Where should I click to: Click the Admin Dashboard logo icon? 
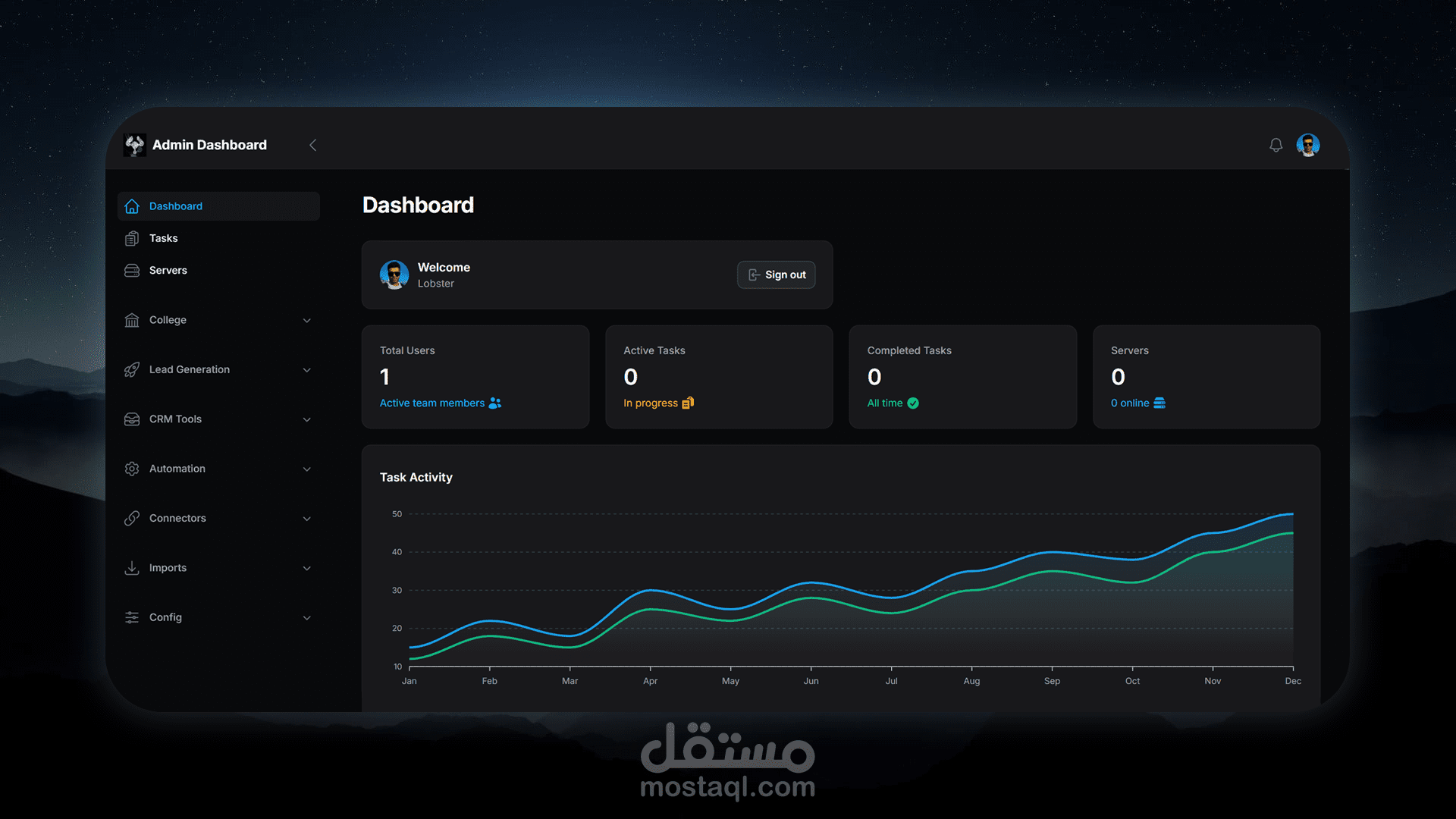pyautogui.click(x=135, y=145)
